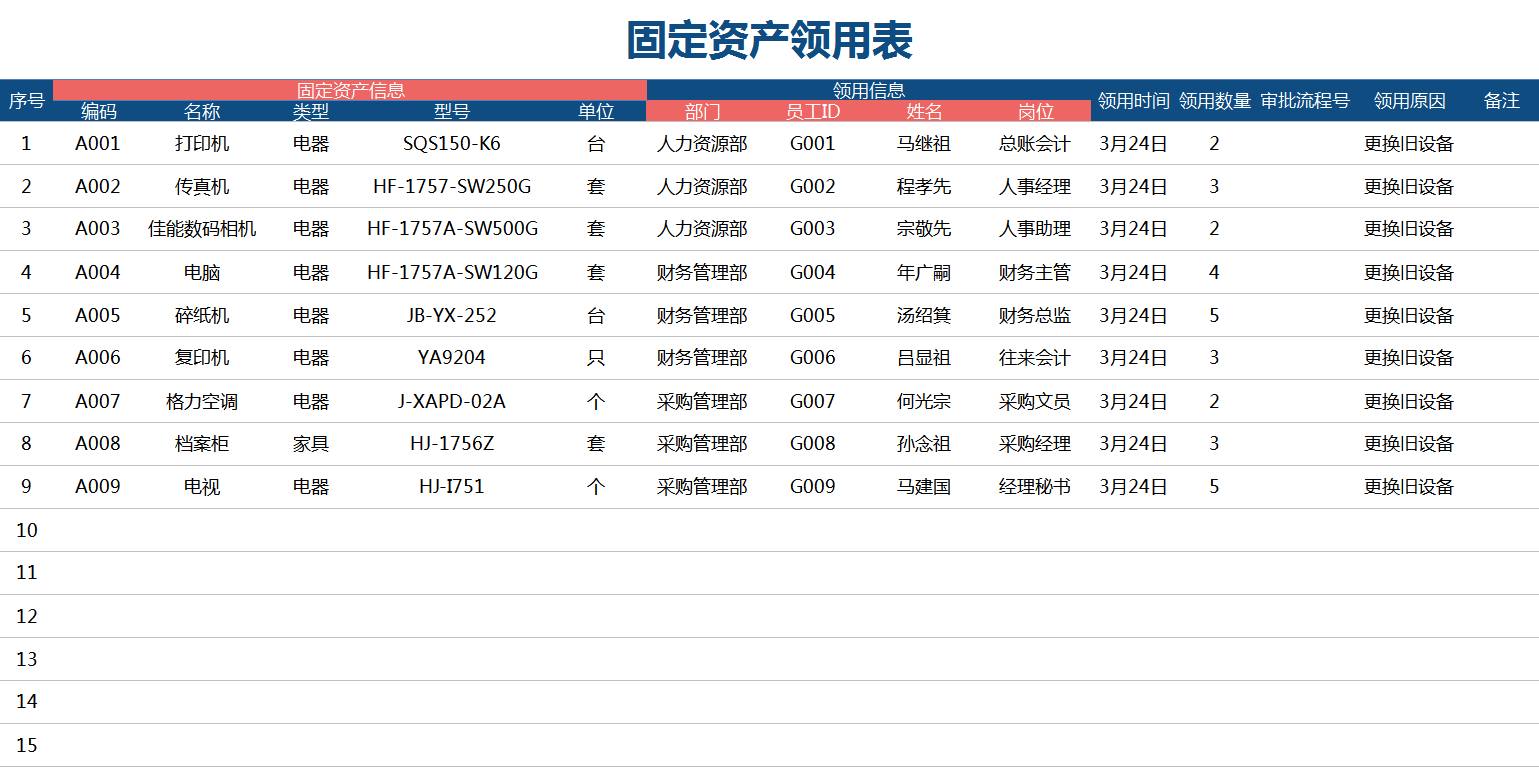This screenshot has height=767, width=1539.
Task: Click the 部门 column header
Action: (702, 111)
